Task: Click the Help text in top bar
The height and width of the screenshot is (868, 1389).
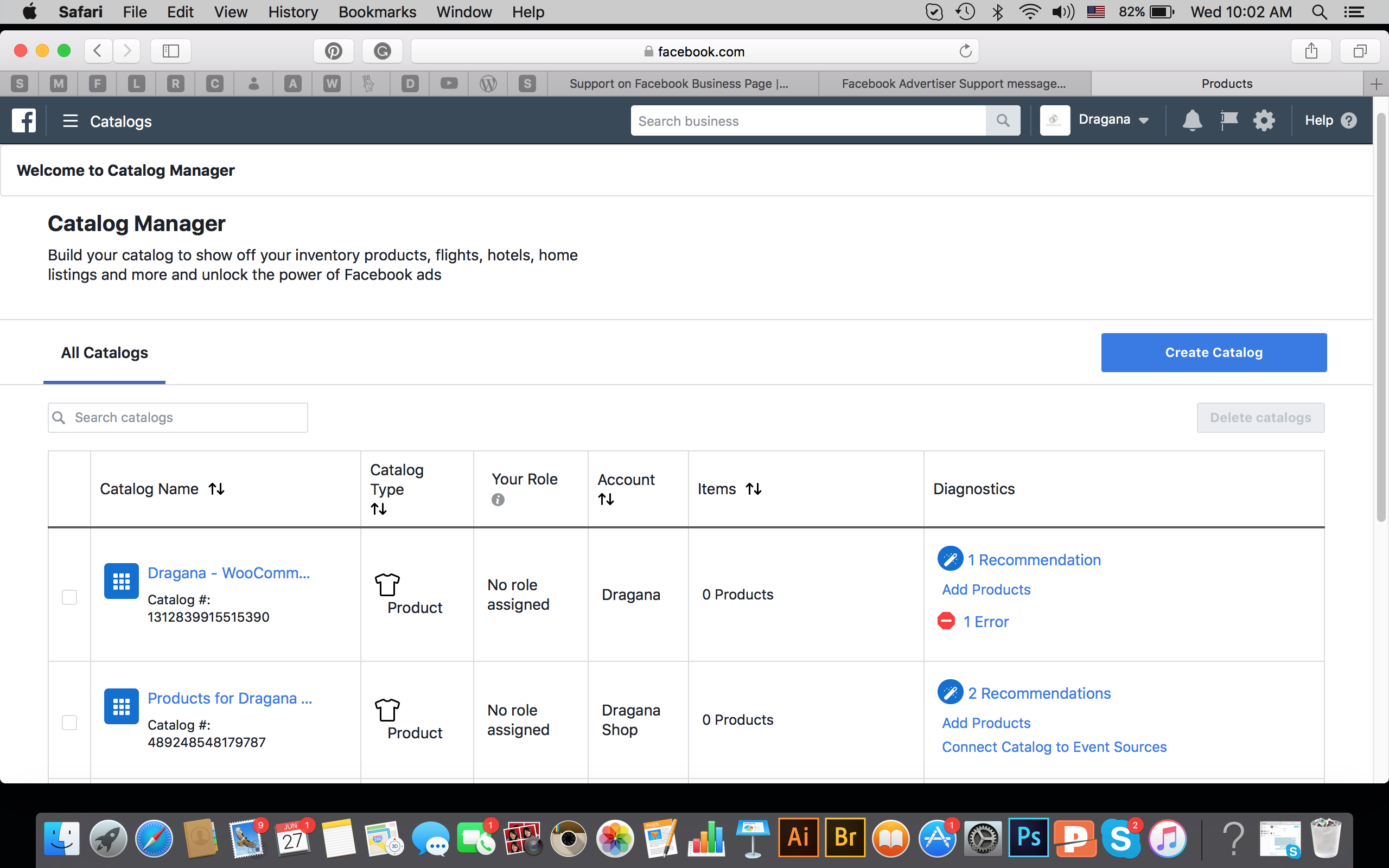Action: pos(1318,120)
